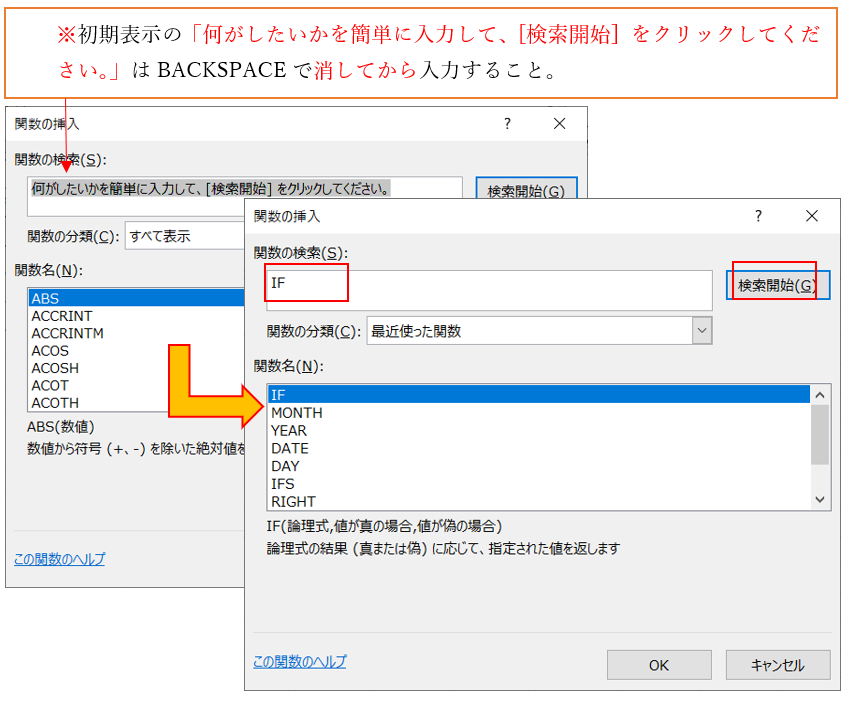
Task: Expand the すべて表示 category dropdown
Action: pyautogui.click(x=185, y=237)
